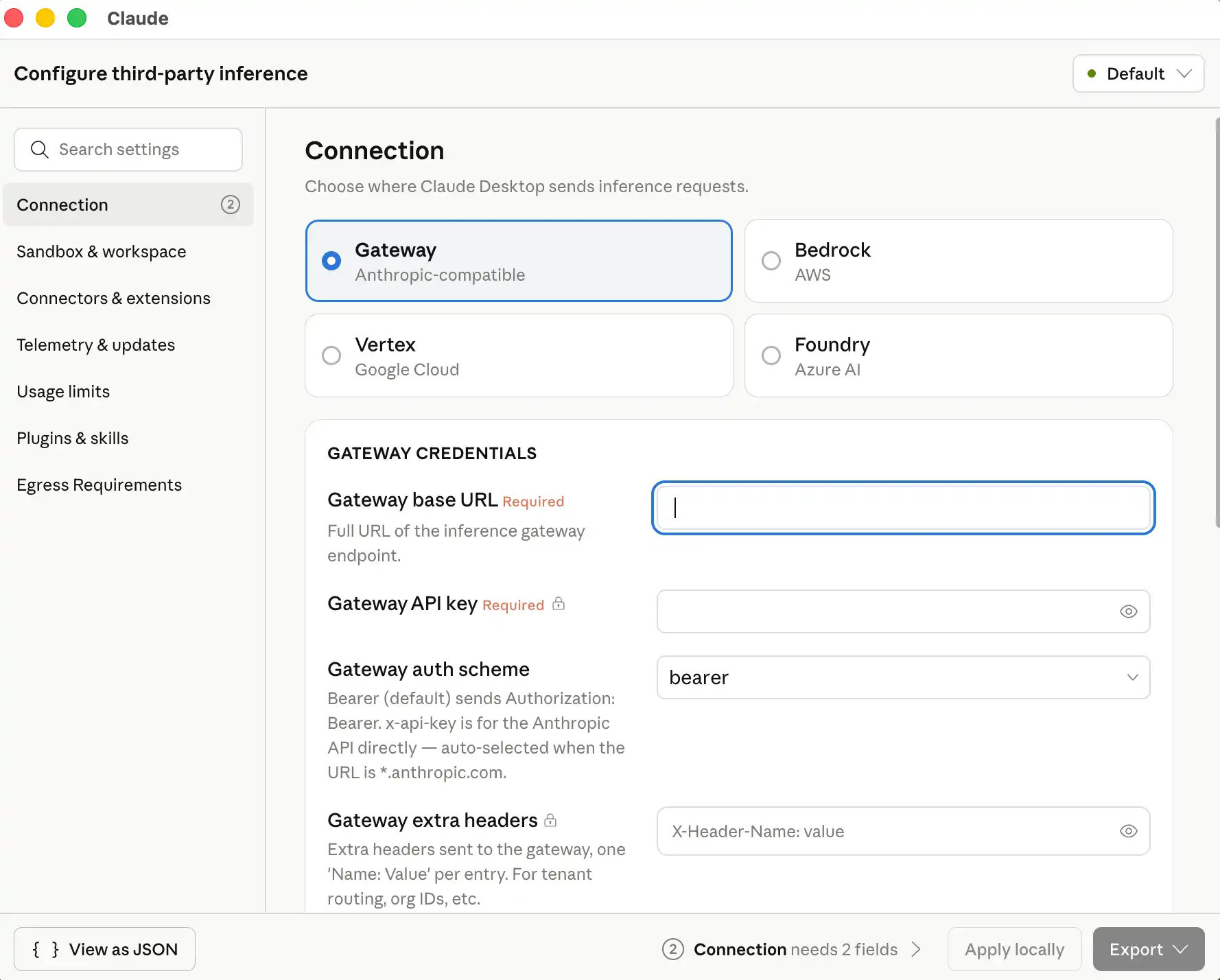Viewport: 1220px width, 980px height.
Task: Click the curly braces icon in View as JSON
Action: (x=45, y=949)
